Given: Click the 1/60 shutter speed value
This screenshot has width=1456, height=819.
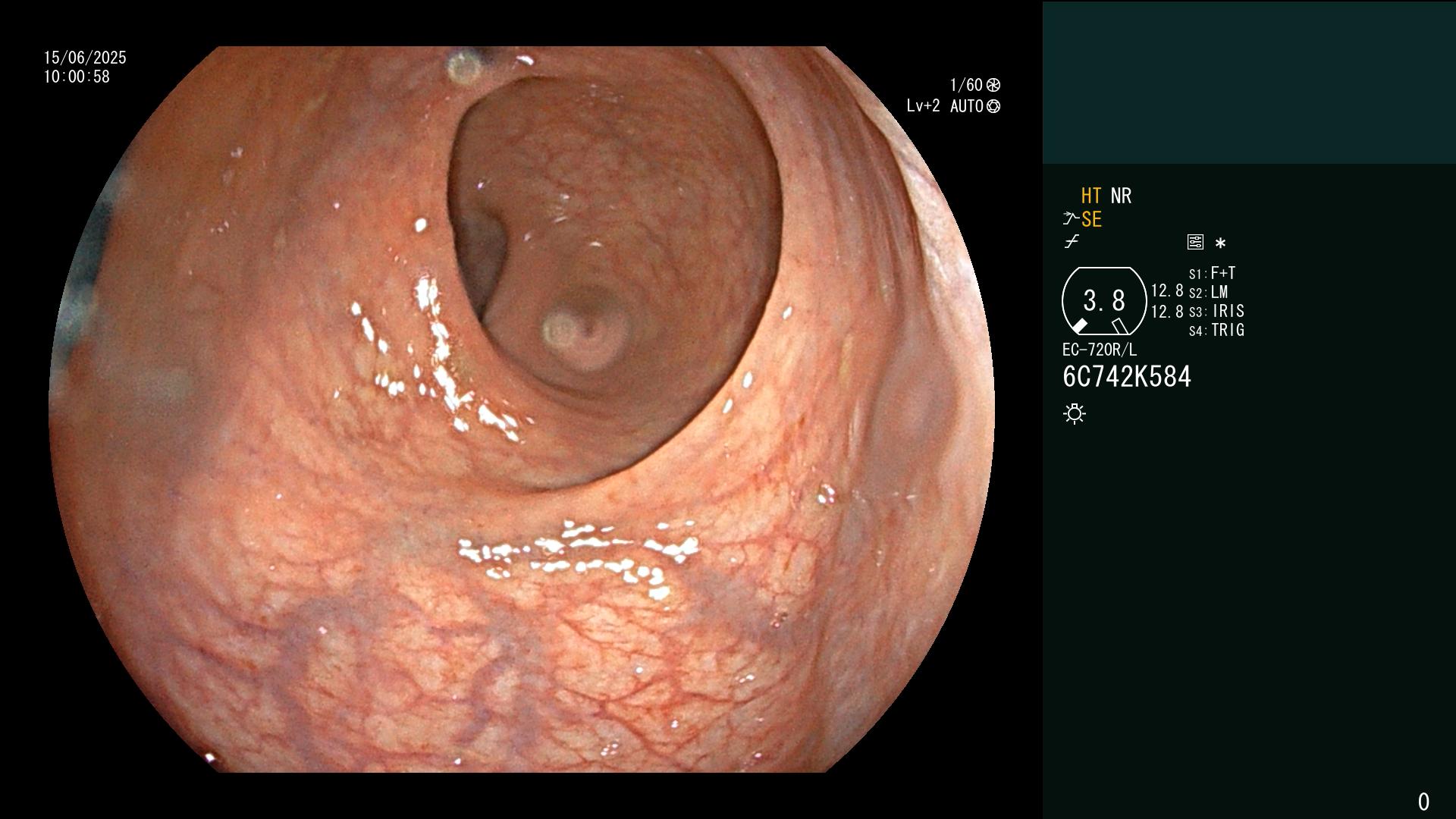Looking at the screenshot, I should 966,85.
